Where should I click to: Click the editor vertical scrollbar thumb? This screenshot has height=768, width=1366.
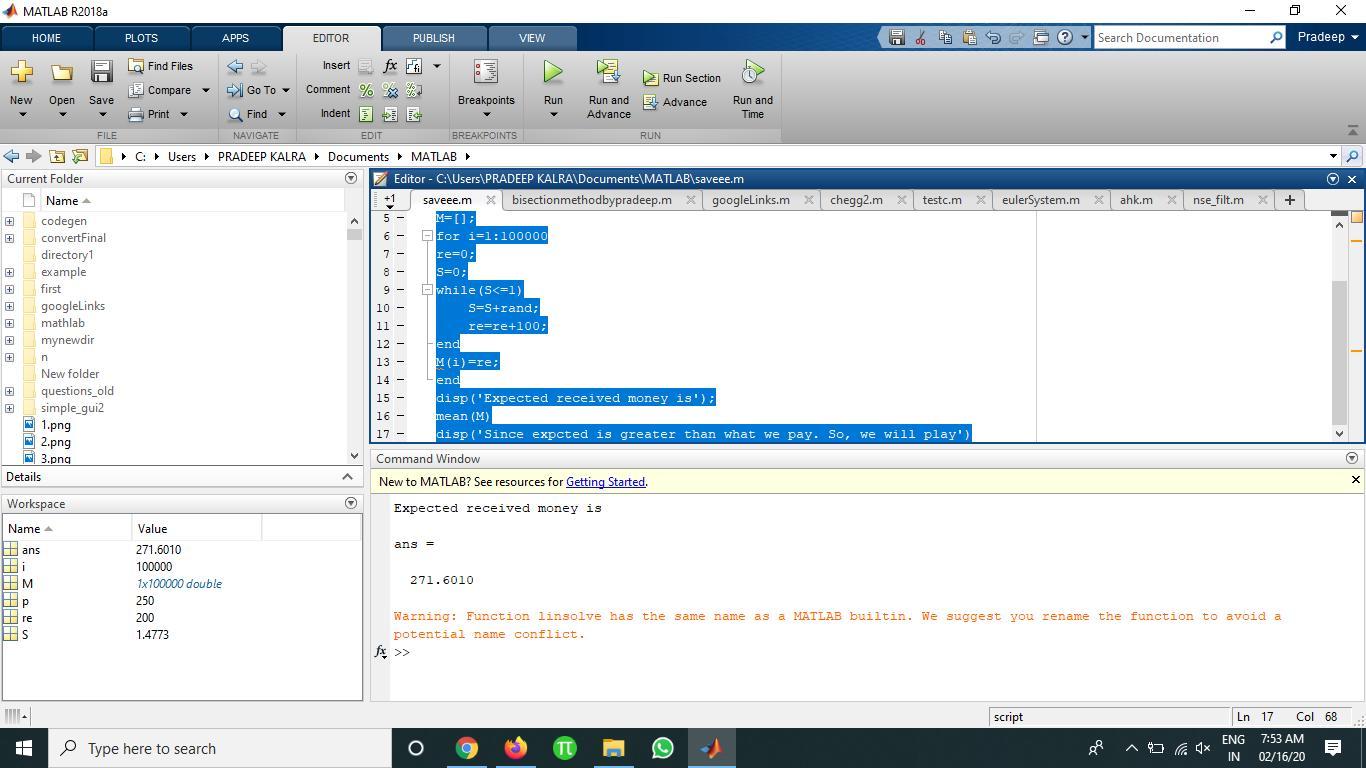pyautogui.click(x=1340, y=350)
